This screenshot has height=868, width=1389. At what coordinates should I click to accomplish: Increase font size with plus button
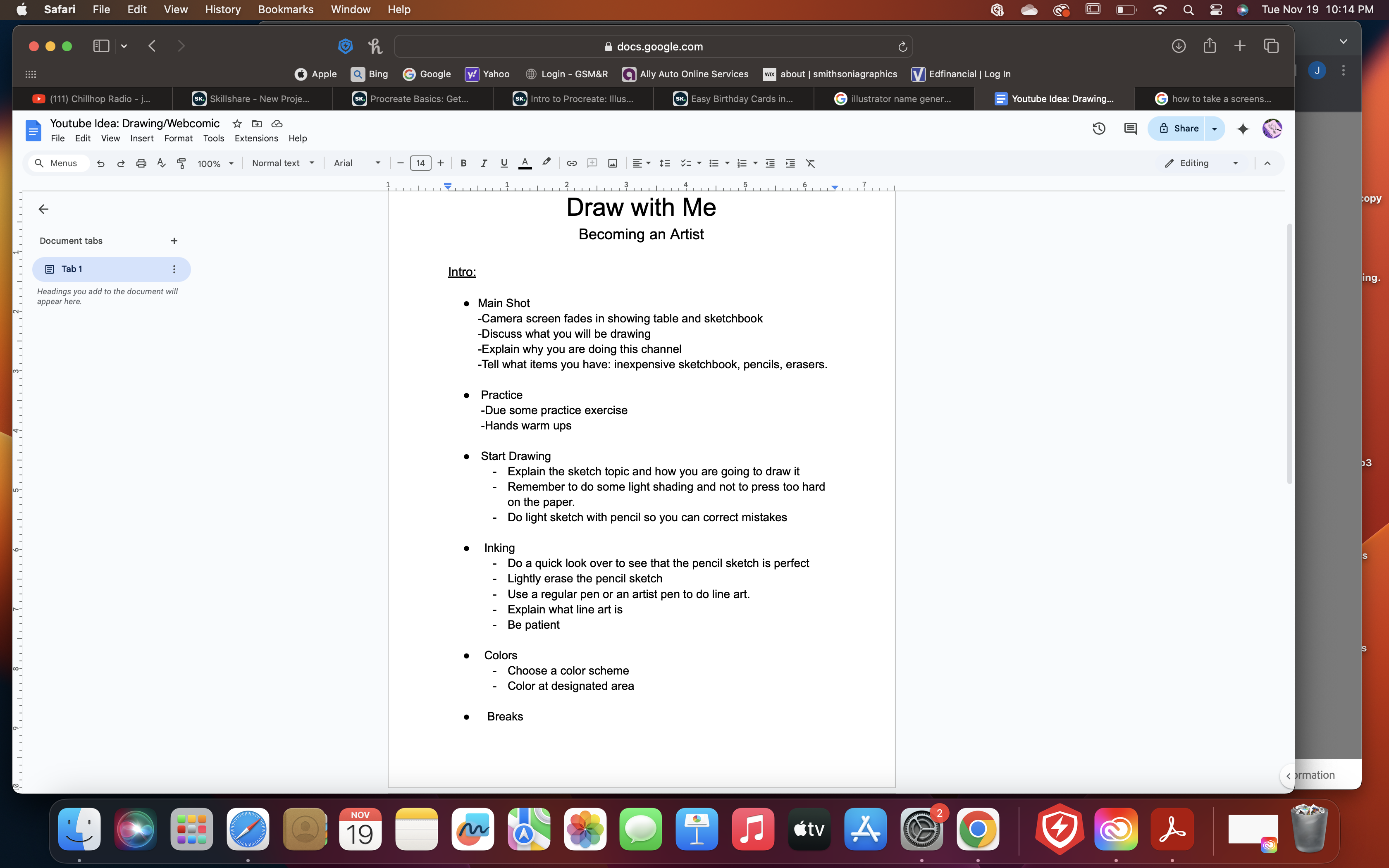(x=440, y=164)
